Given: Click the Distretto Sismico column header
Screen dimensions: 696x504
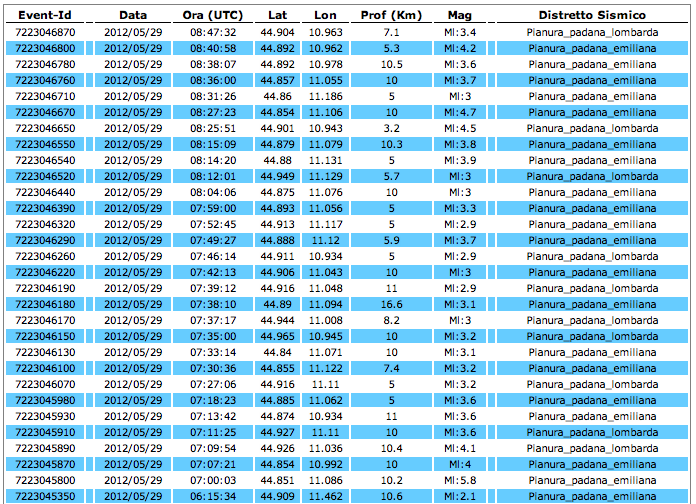Looking at the screenshot, I should [591, 16].
